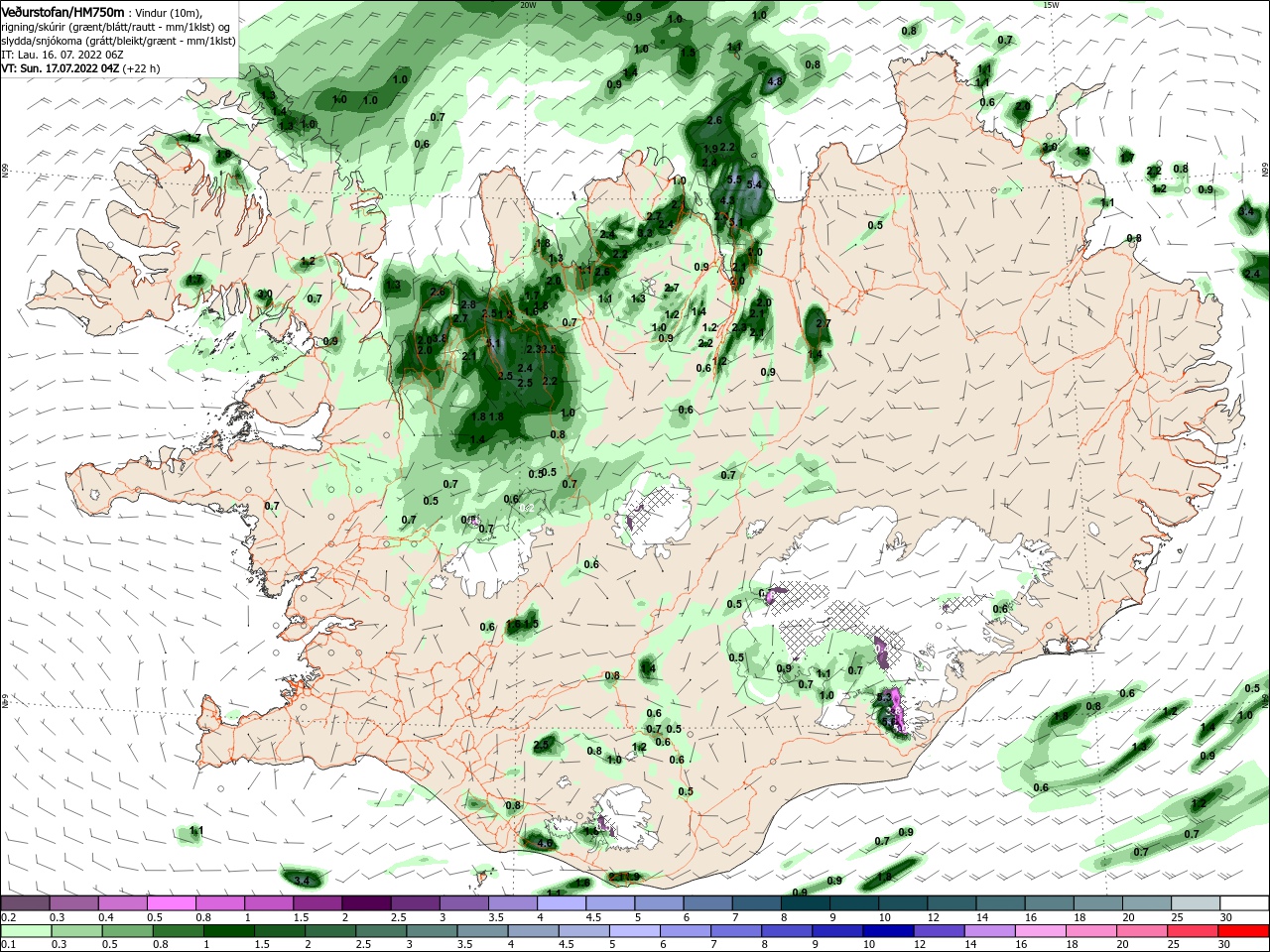The image size is (1270, 952).
Task: Select upper legend swatch between 20 and 25
Action: [x=1148, y=903]
